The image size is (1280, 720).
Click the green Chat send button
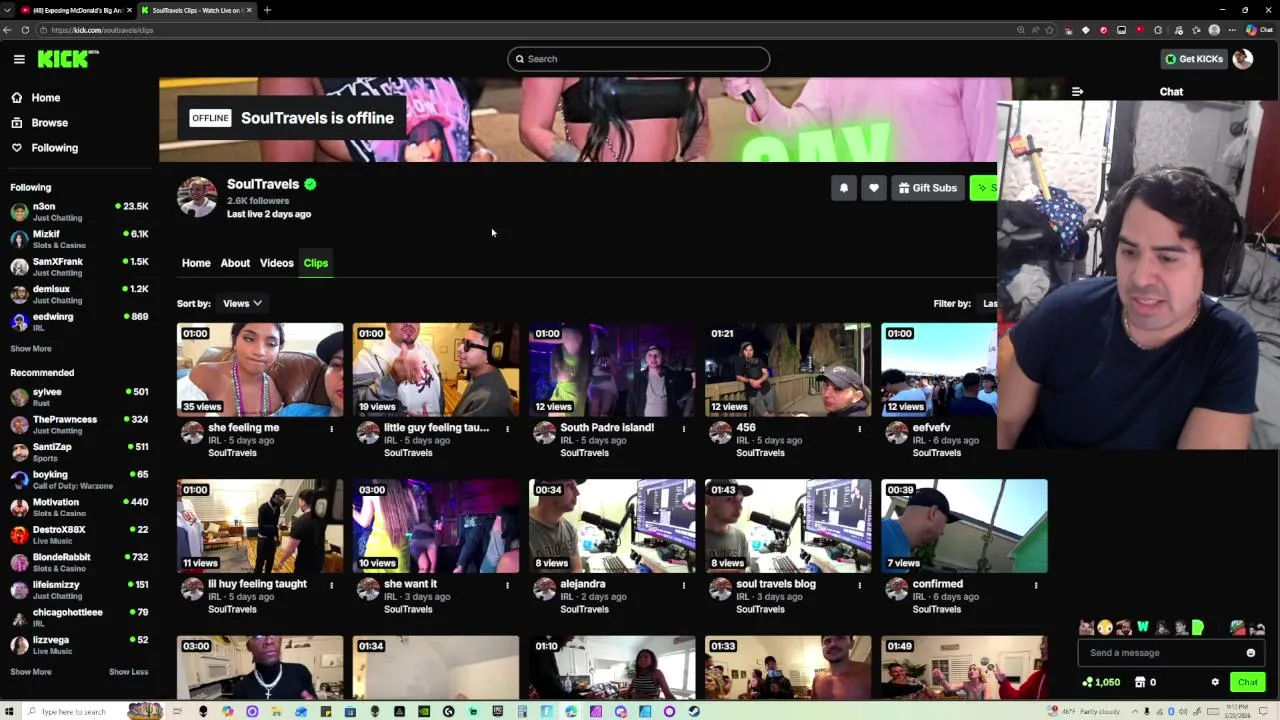pyautogui.click(x=1248, y=682)
